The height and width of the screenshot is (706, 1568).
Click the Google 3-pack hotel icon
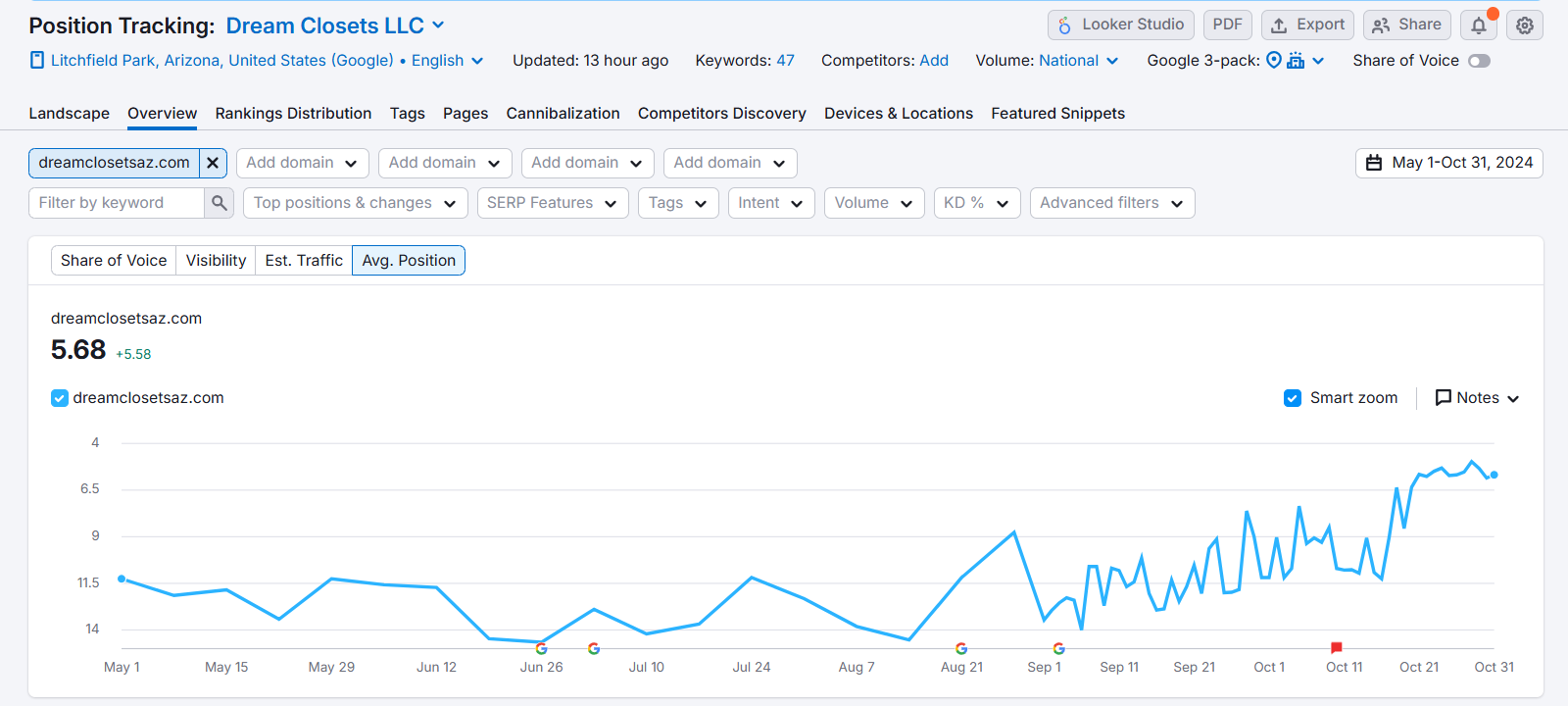point(1296,61)
